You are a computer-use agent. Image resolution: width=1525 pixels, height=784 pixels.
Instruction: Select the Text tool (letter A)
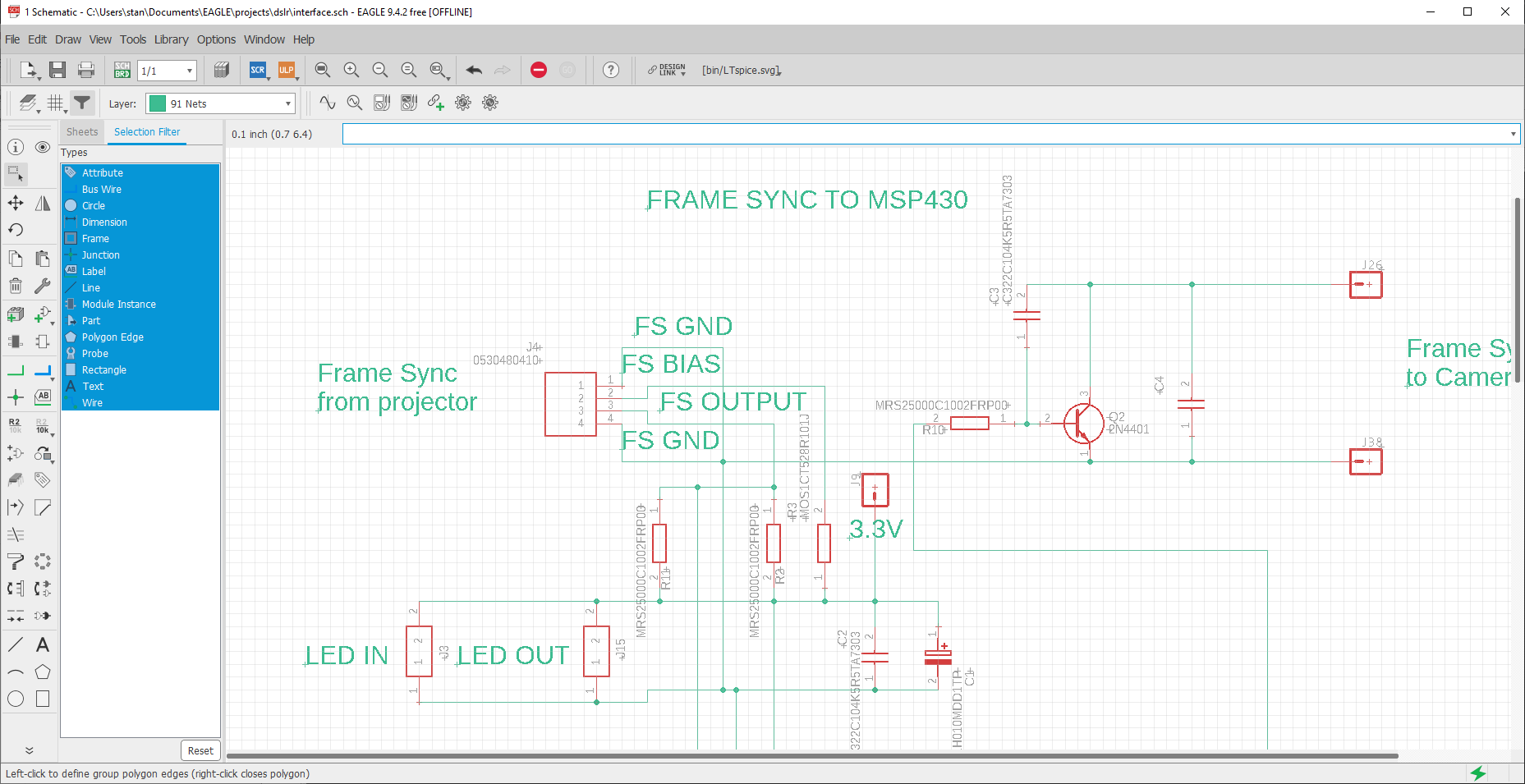pos(43,644)
